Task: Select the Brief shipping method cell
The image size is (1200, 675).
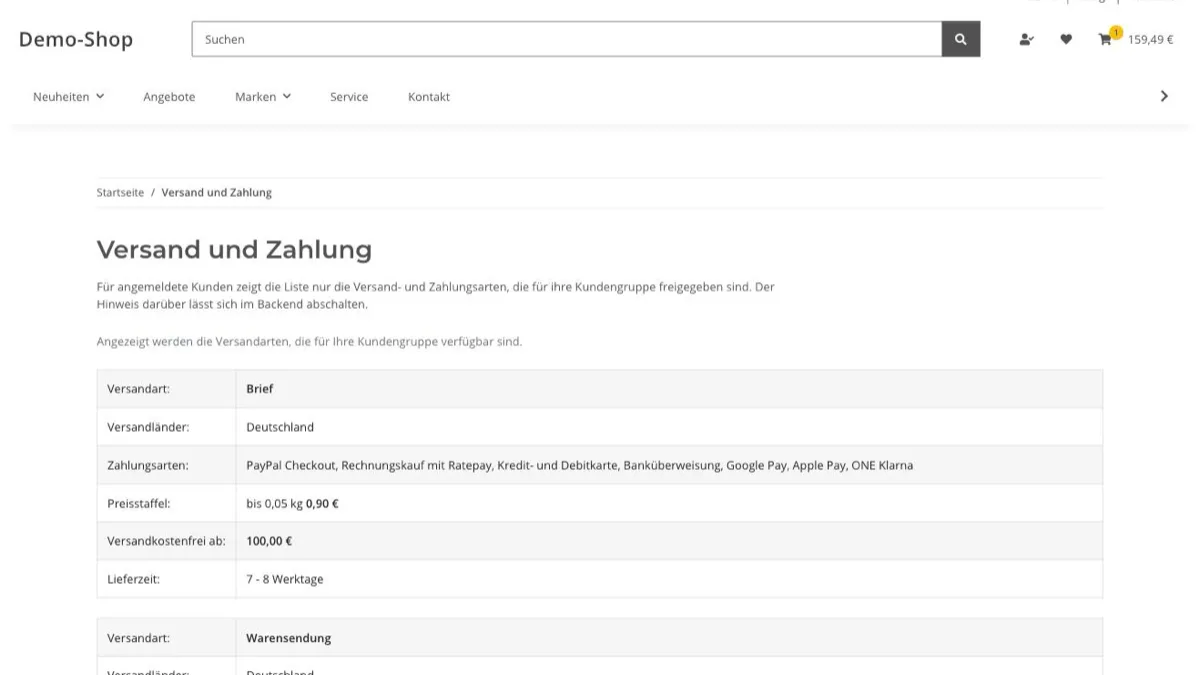Action: coord(669,389)
